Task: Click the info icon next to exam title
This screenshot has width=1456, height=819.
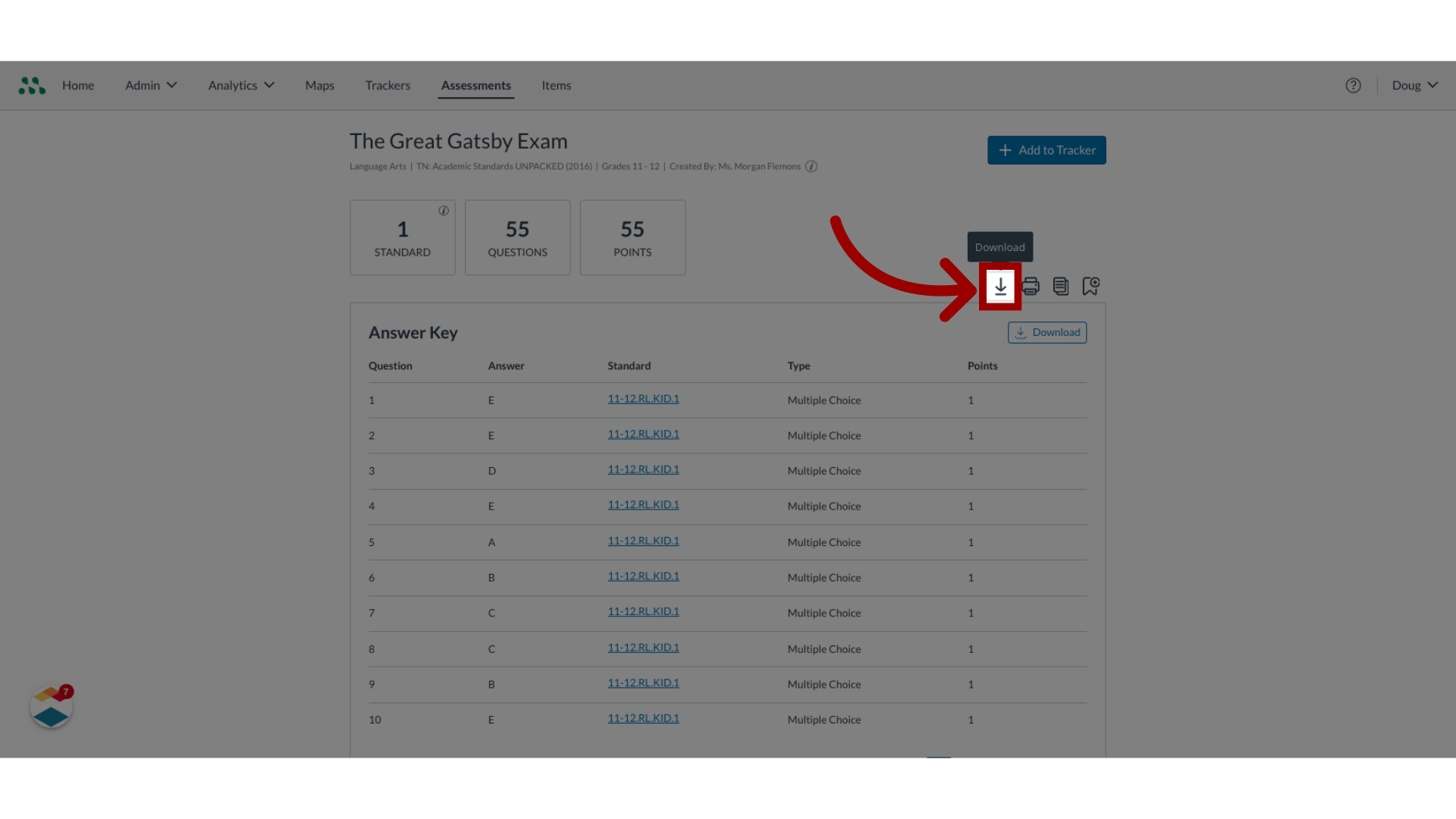Action: click(x=811, y=166)
